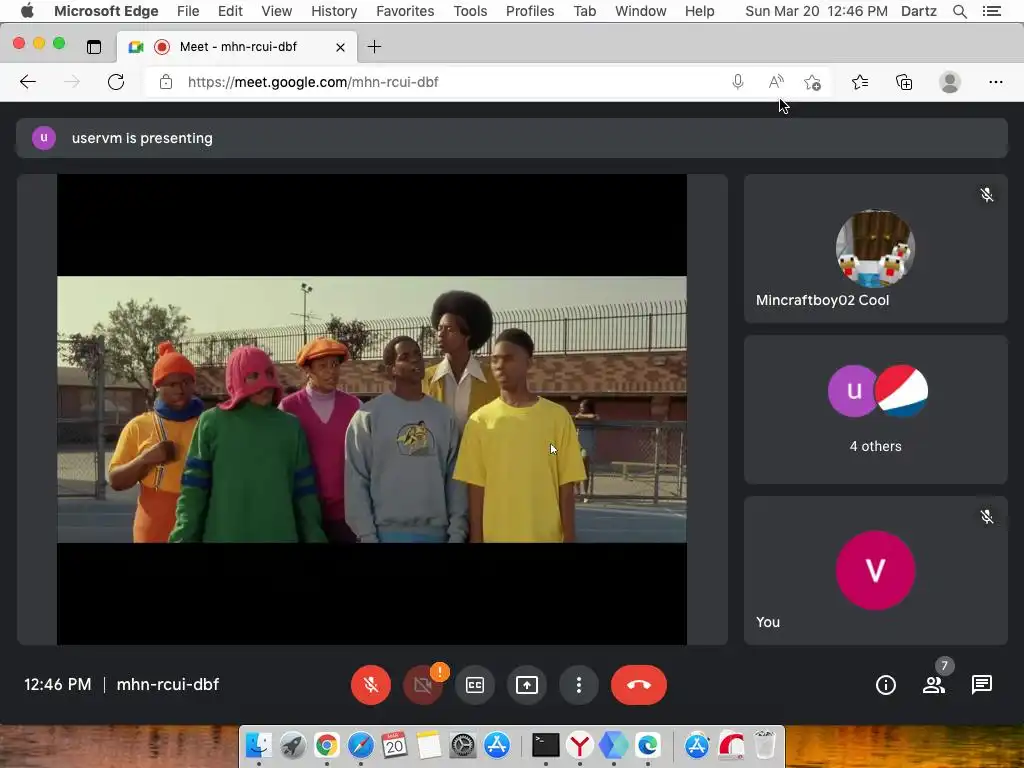Add this page to favorites star icon
Image resolution: width=1024 pixels, height=768 pixels.
pos(812,82)
